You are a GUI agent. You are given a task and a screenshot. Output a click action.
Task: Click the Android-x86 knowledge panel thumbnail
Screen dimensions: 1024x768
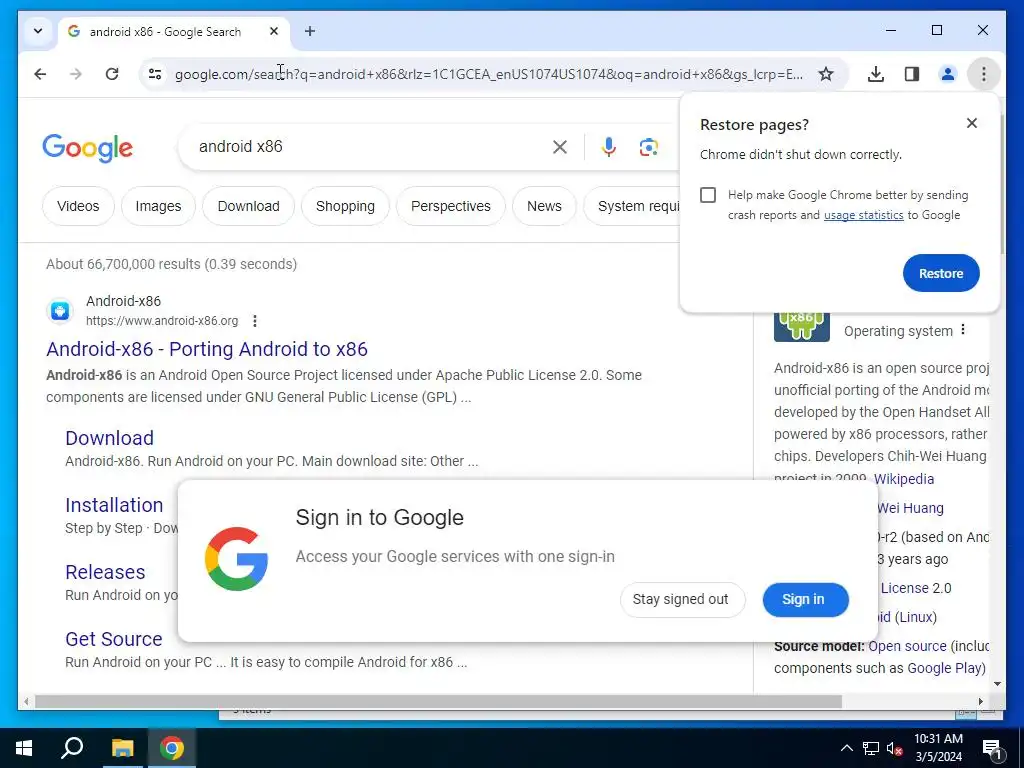tap(801, 327)
